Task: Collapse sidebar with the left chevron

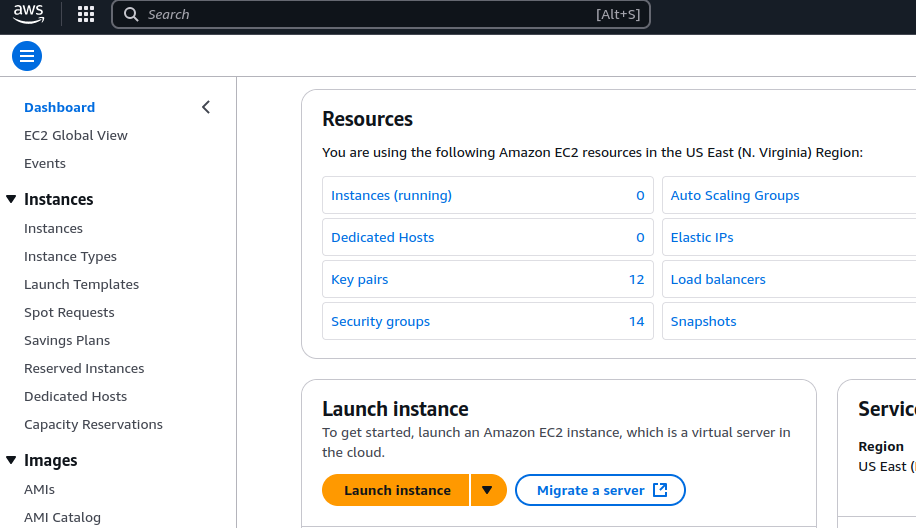Action: tap(206, 107)
